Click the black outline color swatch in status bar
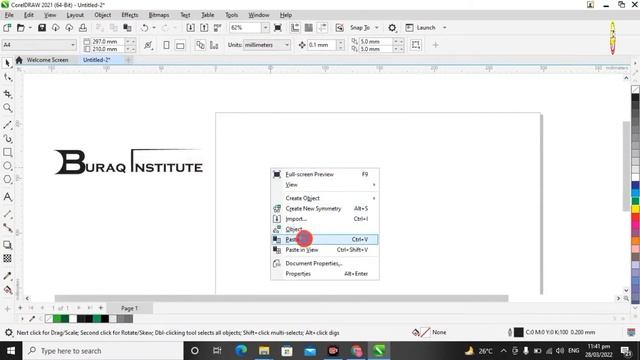640x360 pixels. pos(518,332)
